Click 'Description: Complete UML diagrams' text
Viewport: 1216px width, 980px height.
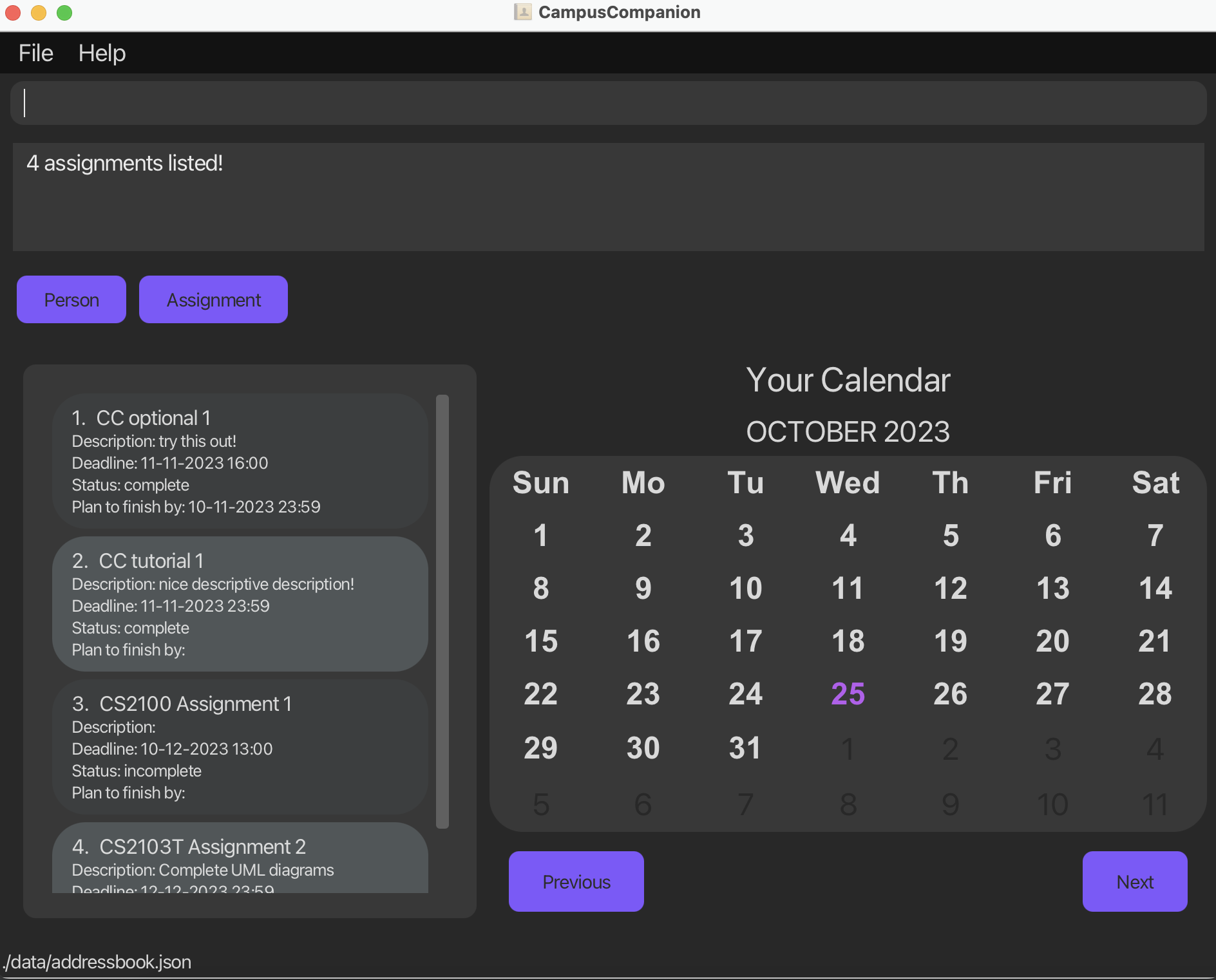click(203, 870)
